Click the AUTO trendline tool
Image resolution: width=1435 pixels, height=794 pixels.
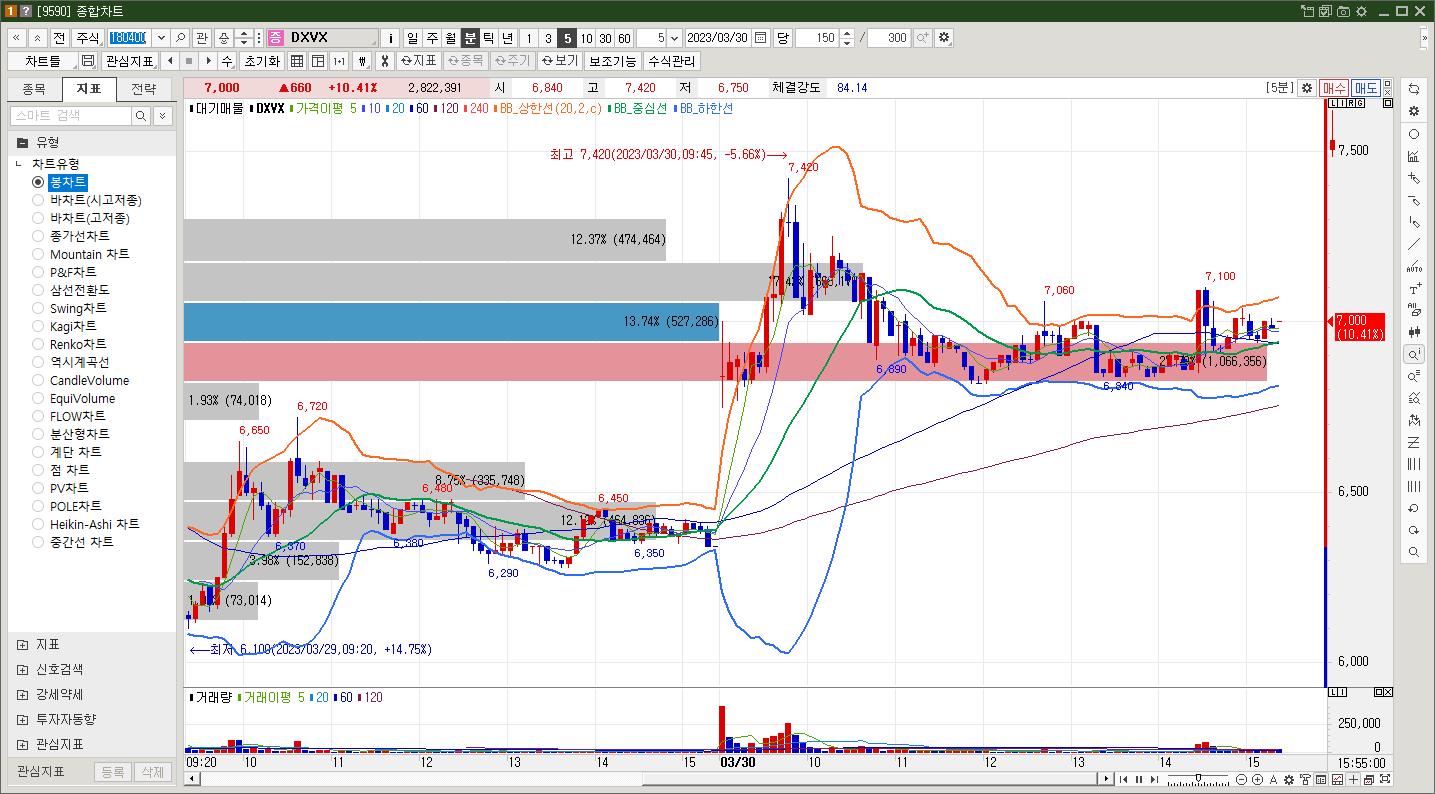(1414, 267)
